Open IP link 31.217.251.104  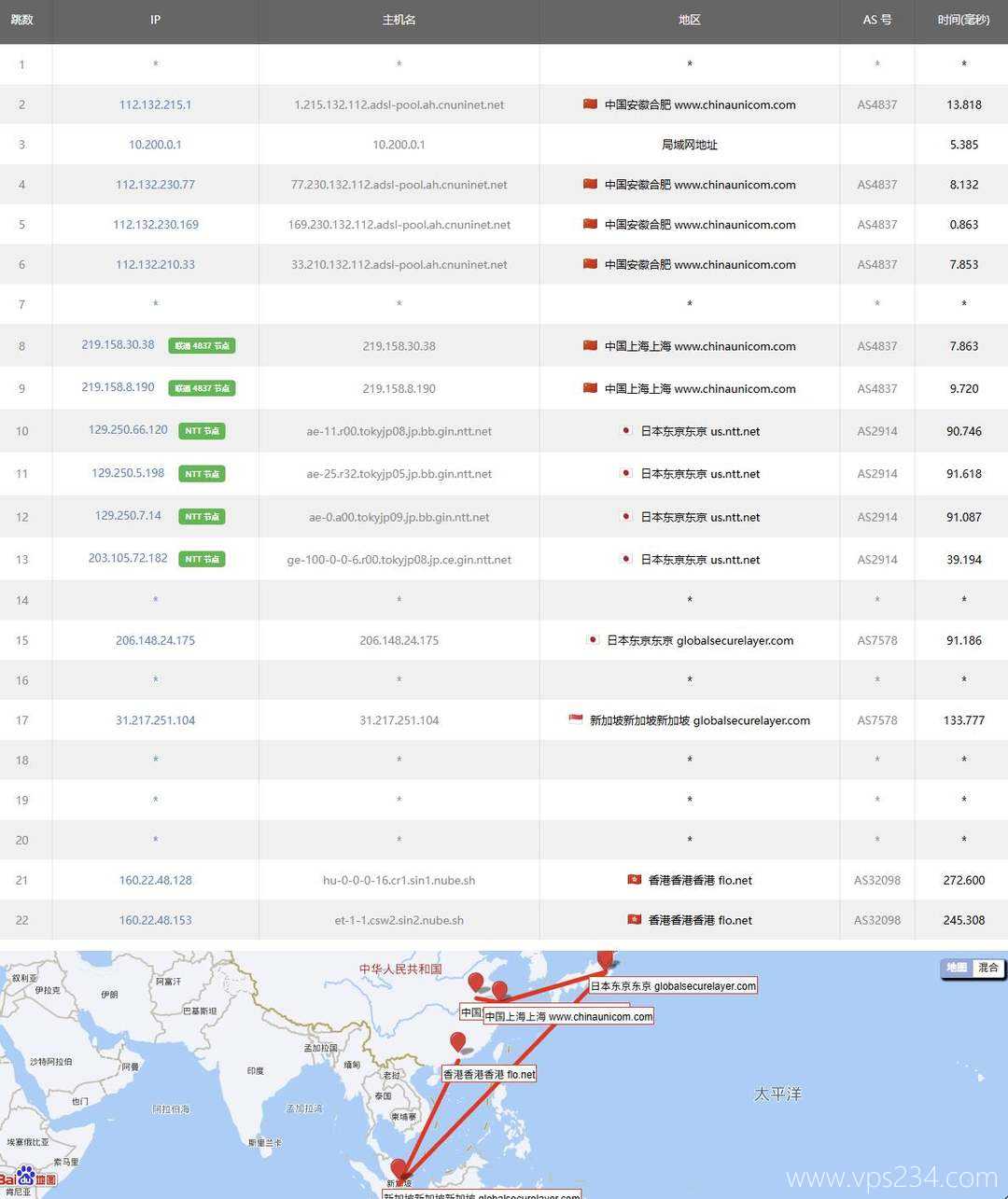155,720
